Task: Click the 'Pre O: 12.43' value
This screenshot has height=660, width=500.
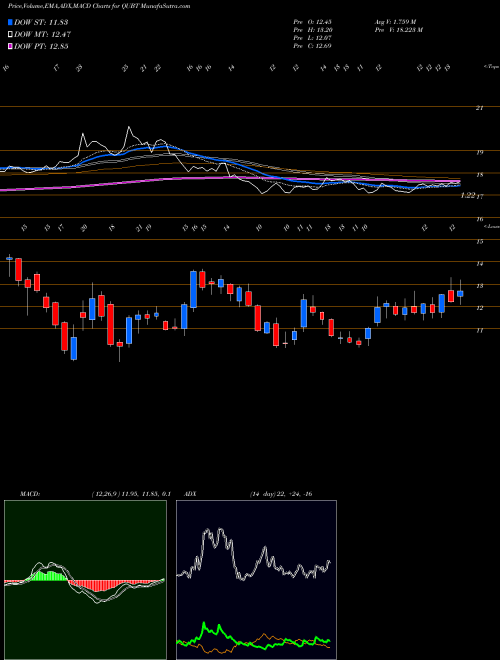Action: pyautogui.click(x=313, y=22)
